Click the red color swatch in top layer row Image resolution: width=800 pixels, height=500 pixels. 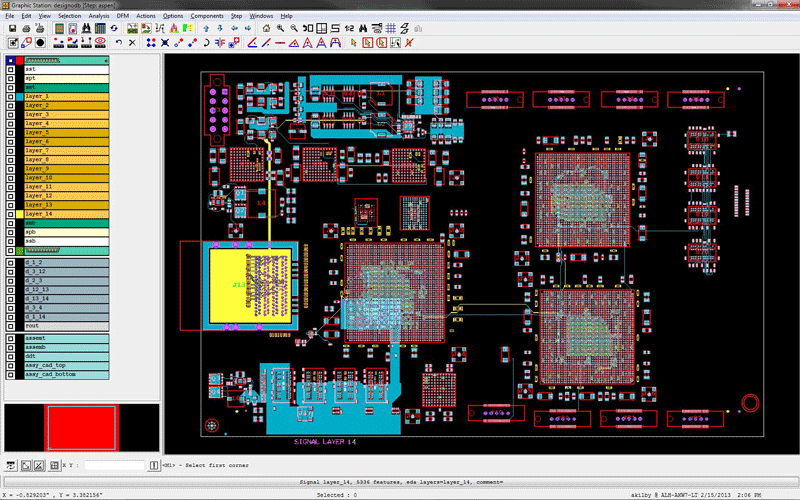(x=19, y=61)
